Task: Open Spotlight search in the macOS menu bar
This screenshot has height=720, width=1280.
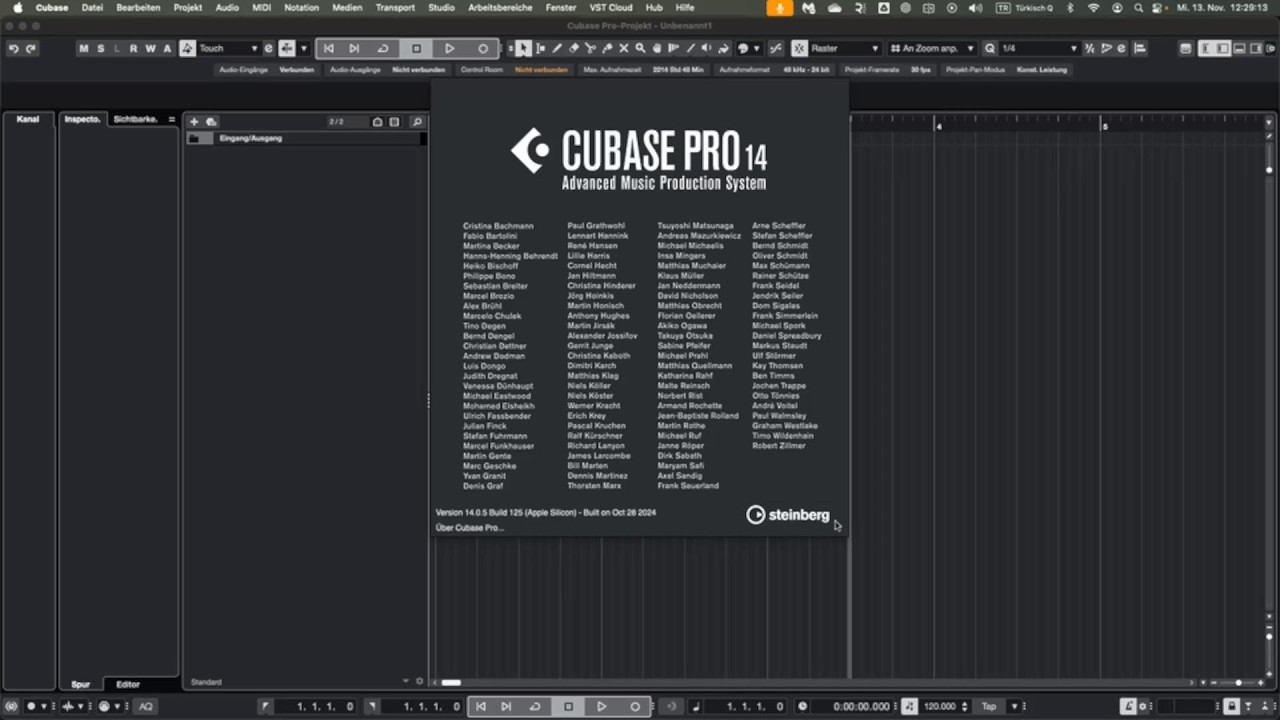Action: (x=1138, y=7)
